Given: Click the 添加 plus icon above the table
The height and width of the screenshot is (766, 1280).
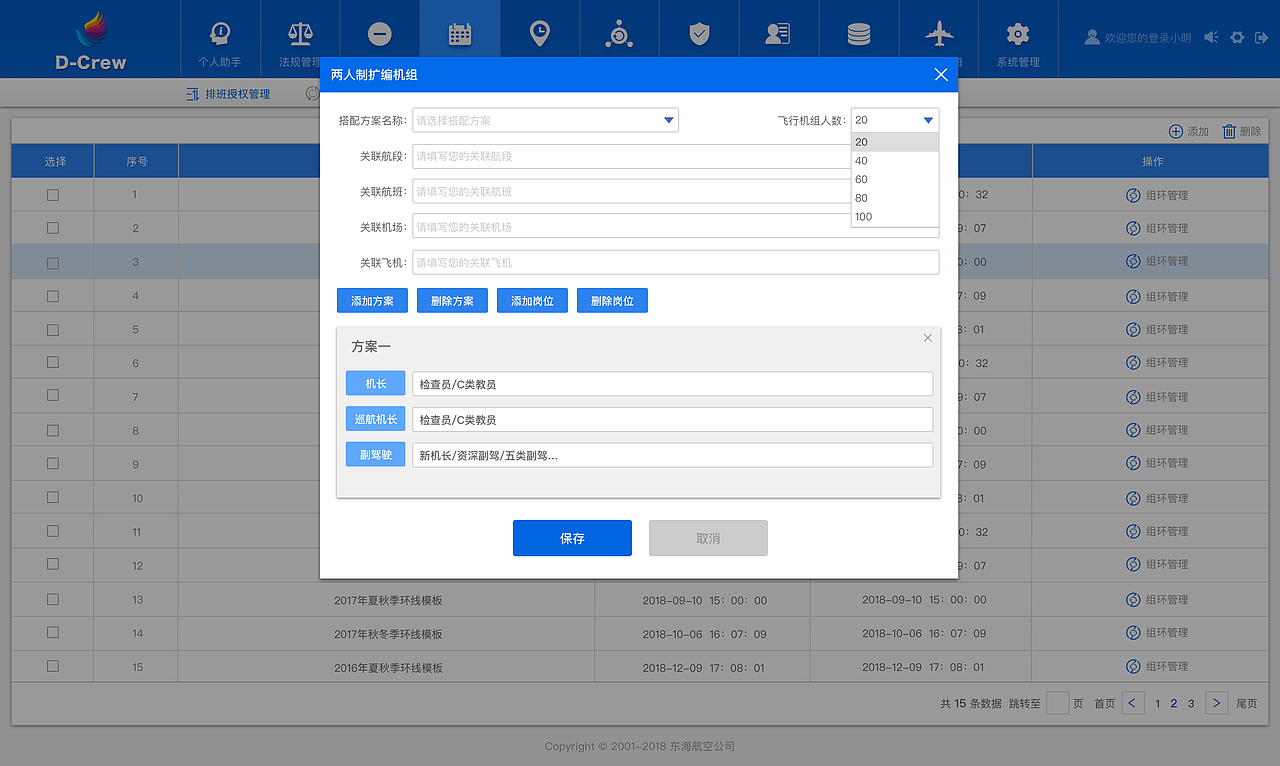Looking at the screenshot, I should pyautogui.click(x=1175, y=131).
